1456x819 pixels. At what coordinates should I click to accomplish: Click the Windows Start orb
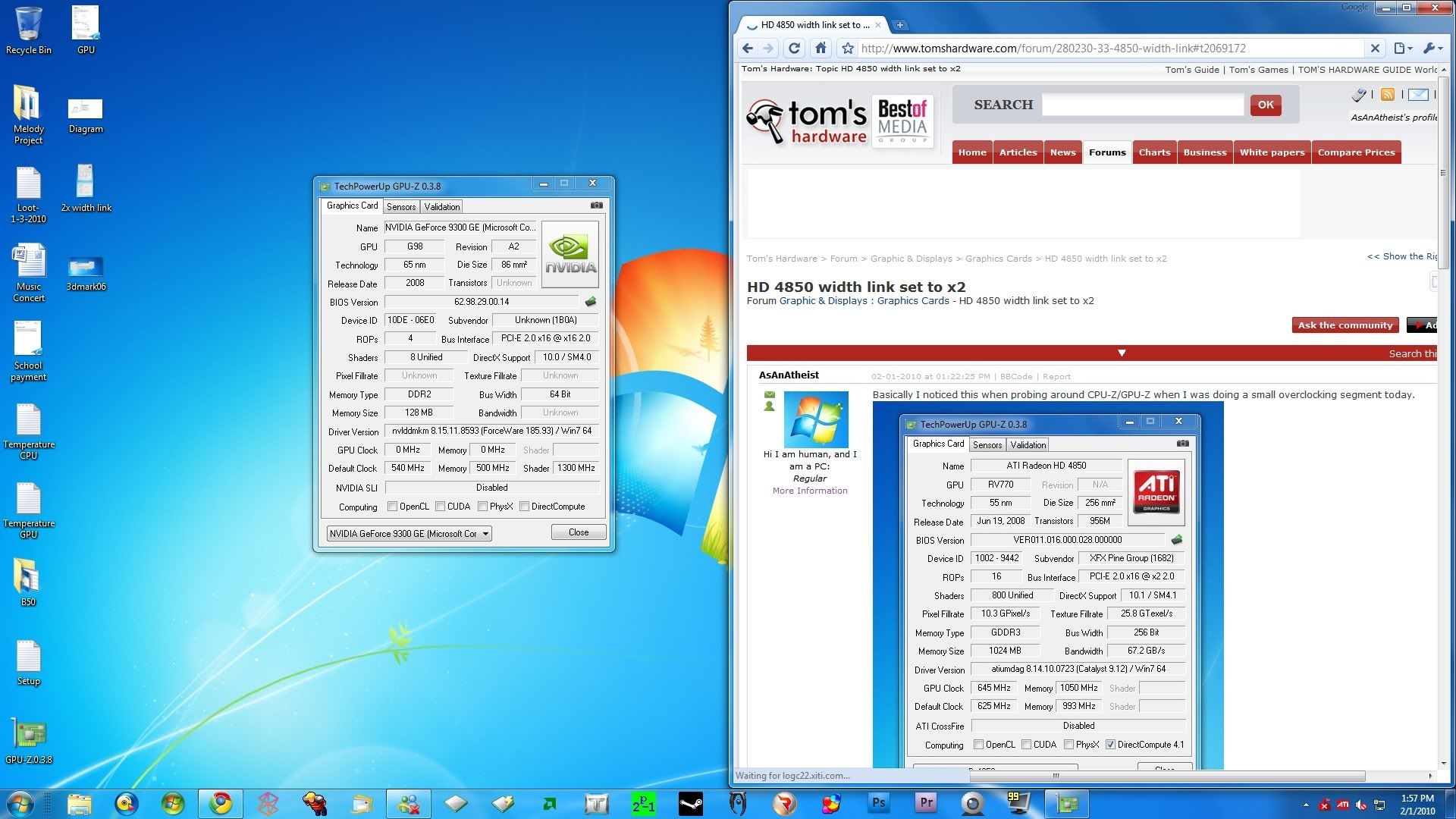(x=20, y=803)
